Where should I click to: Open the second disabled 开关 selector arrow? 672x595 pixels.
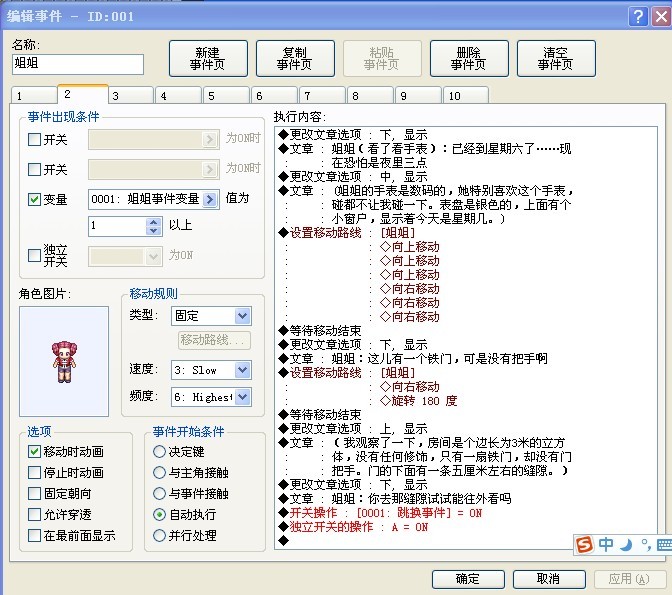pyautogui.click(x=210, y=169)
